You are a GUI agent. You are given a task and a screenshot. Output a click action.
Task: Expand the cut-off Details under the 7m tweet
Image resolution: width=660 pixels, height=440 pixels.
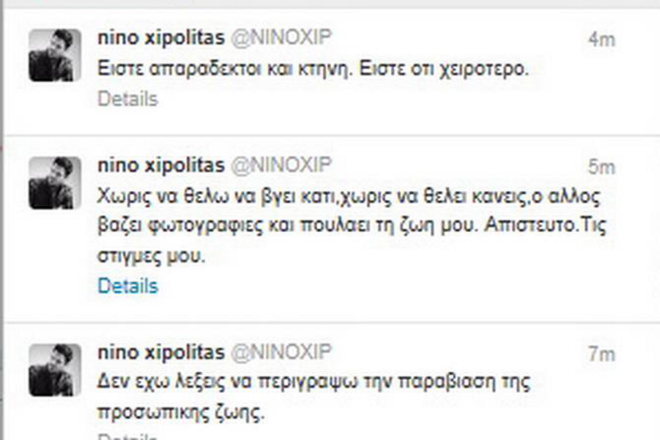pyautogui.click(x=128, y=436)
